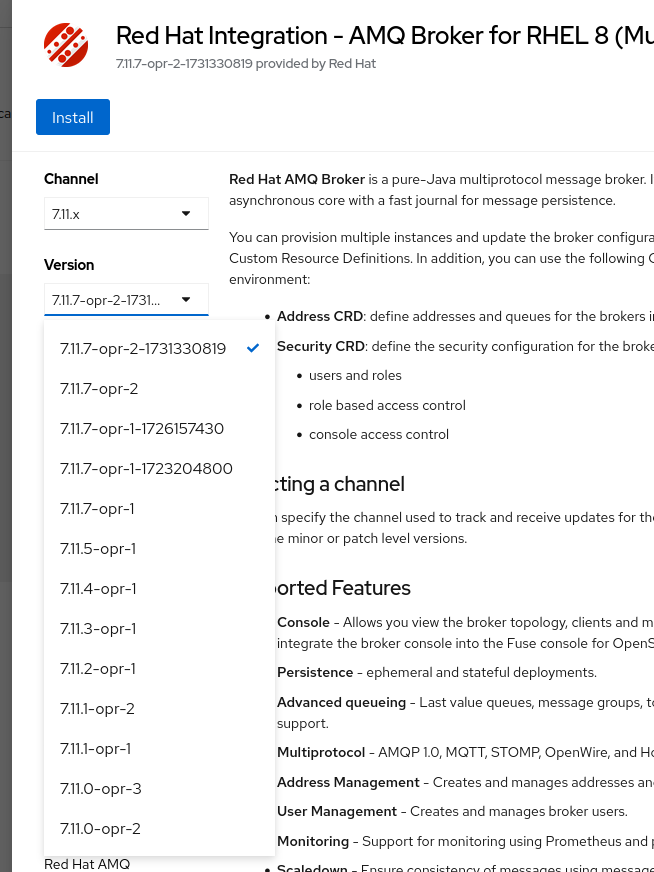654x872 pixels.
Task: Click the Channel dropdown caret arrow
Action: [x=186, y=214]
